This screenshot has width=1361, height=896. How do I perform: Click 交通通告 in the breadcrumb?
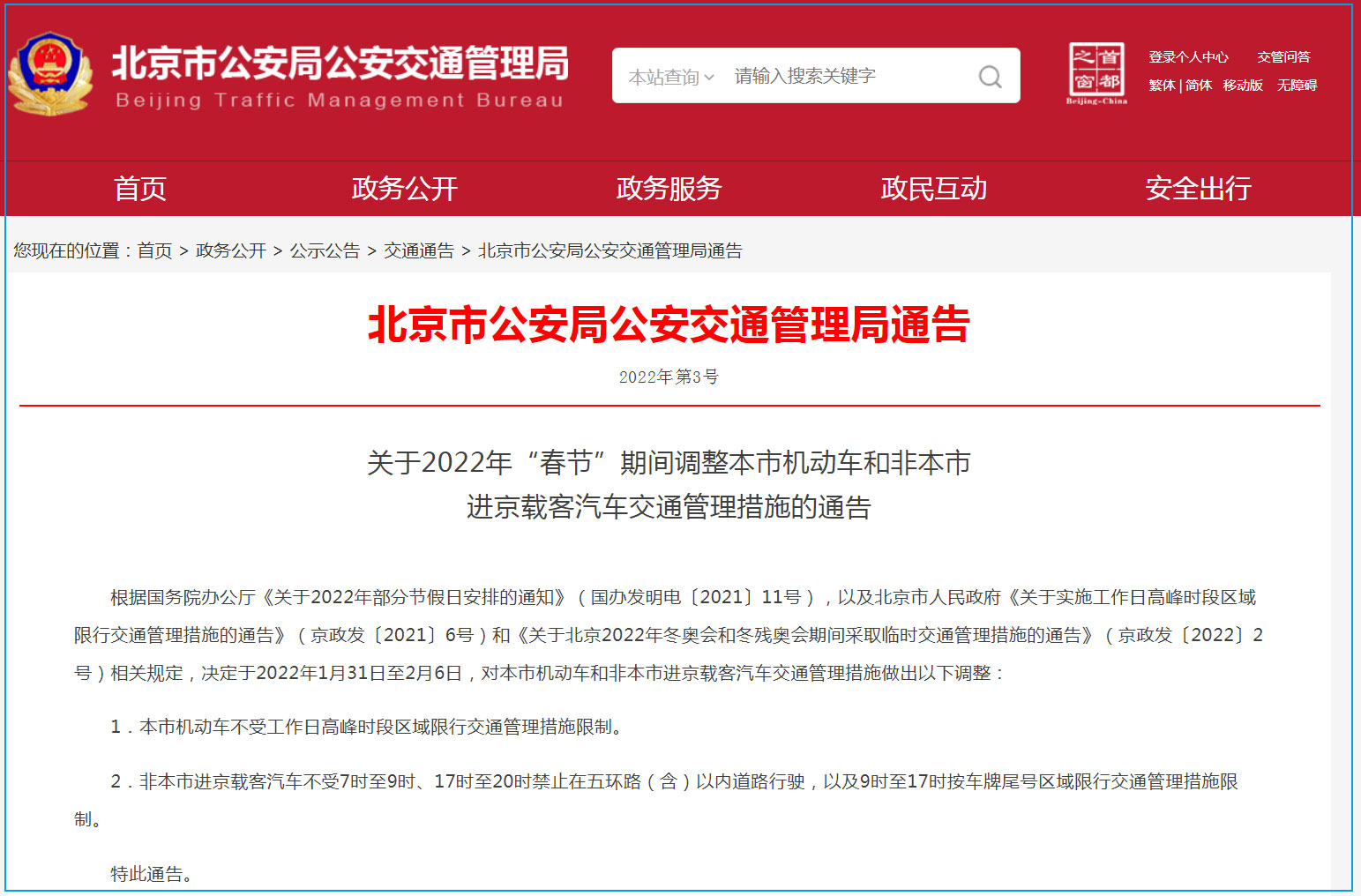point(419,250)
